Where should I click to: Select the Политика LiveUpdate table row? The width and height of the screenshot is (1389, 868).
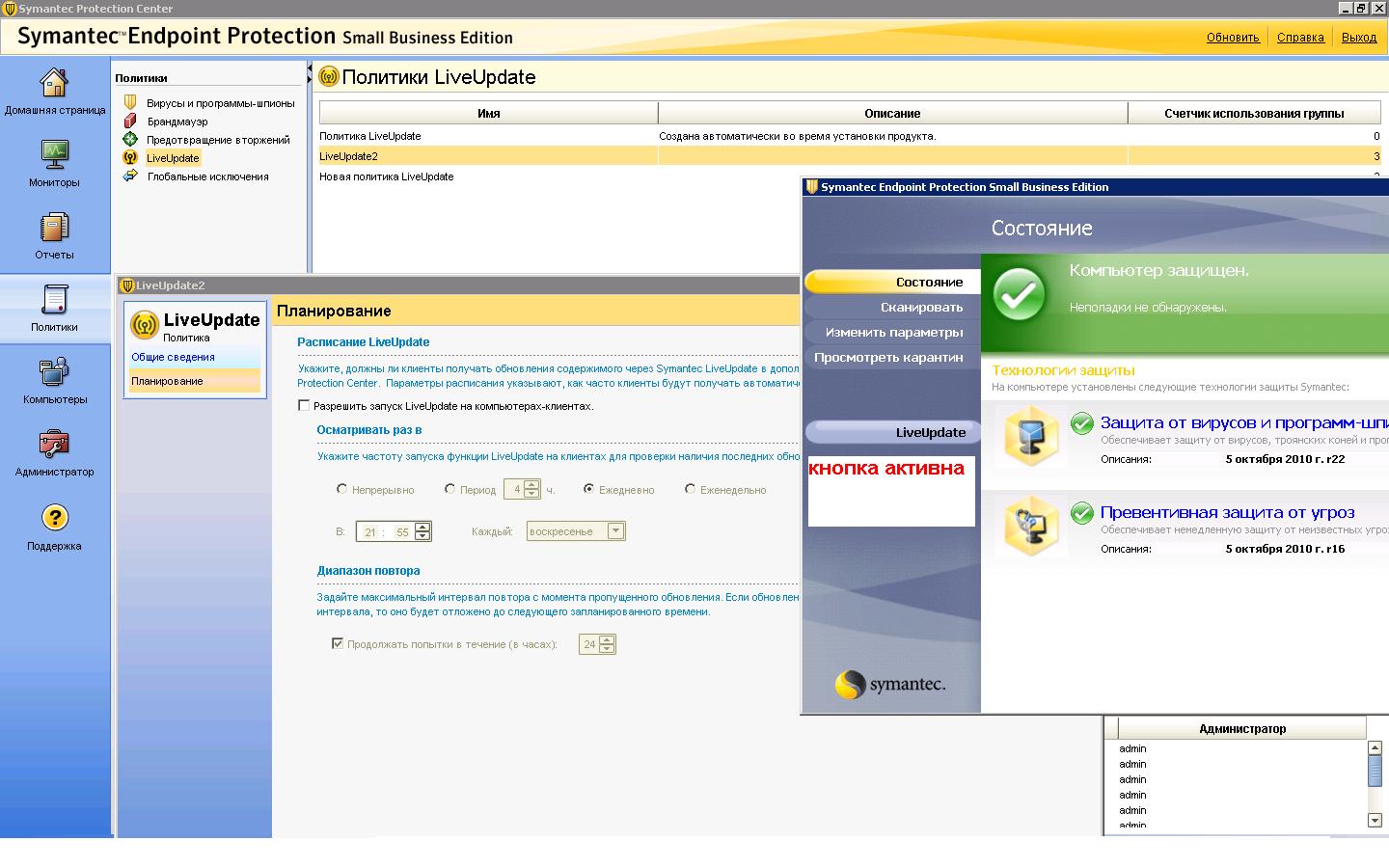point(850,136)
